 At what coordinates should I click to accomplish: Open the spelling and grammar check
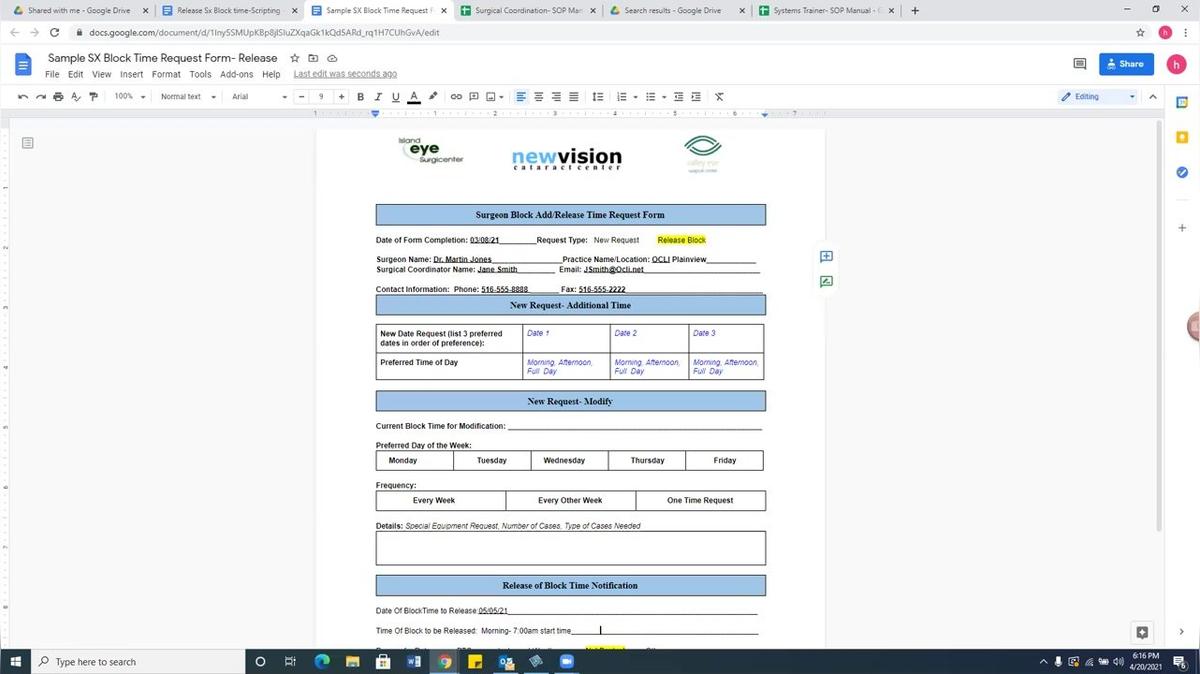click(x=75, y=96)
